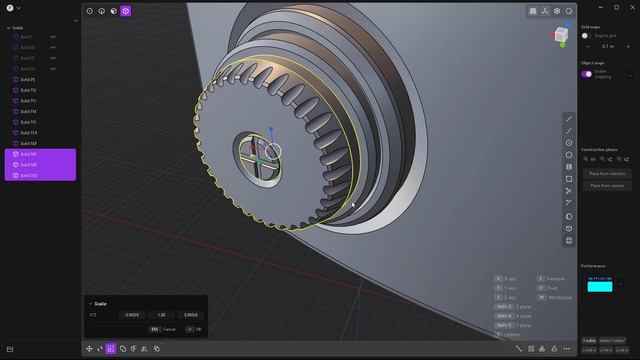Screen dimensions: 640x360
Task: Select the edge selection mode icon
Action: [102, 11]
